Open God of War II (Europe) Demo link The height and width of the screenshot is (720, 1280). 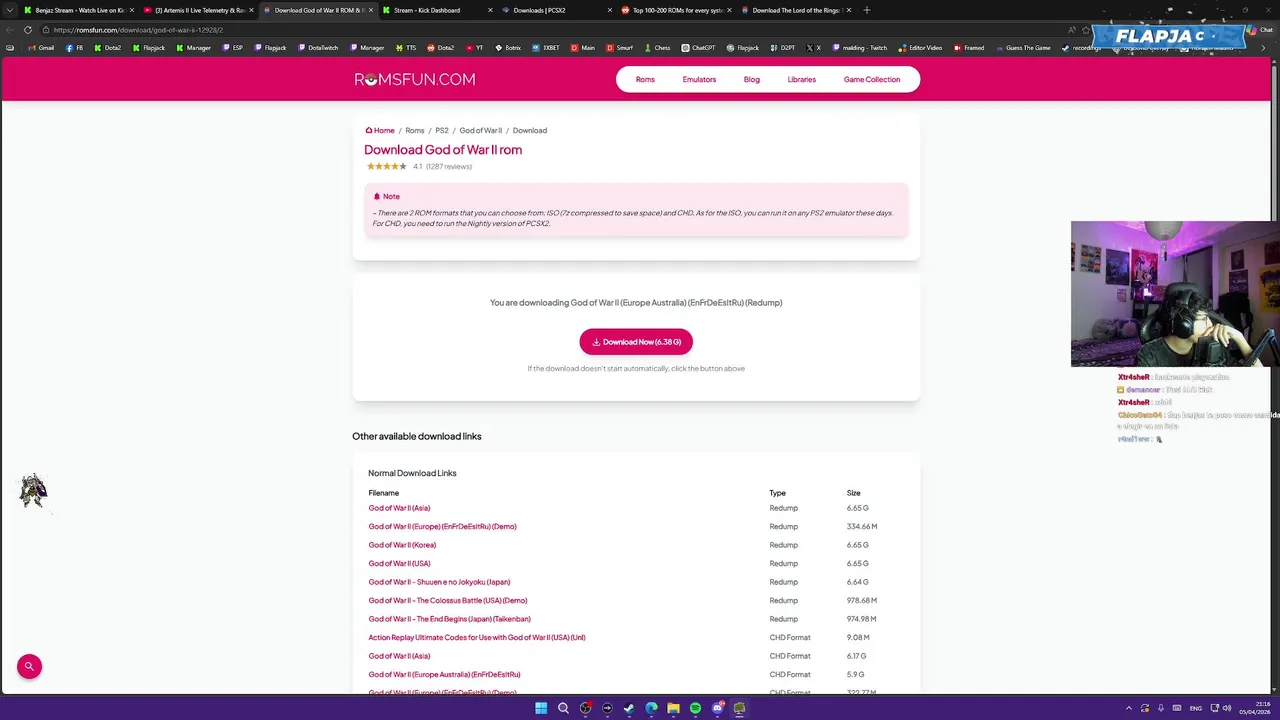(442, 526)
